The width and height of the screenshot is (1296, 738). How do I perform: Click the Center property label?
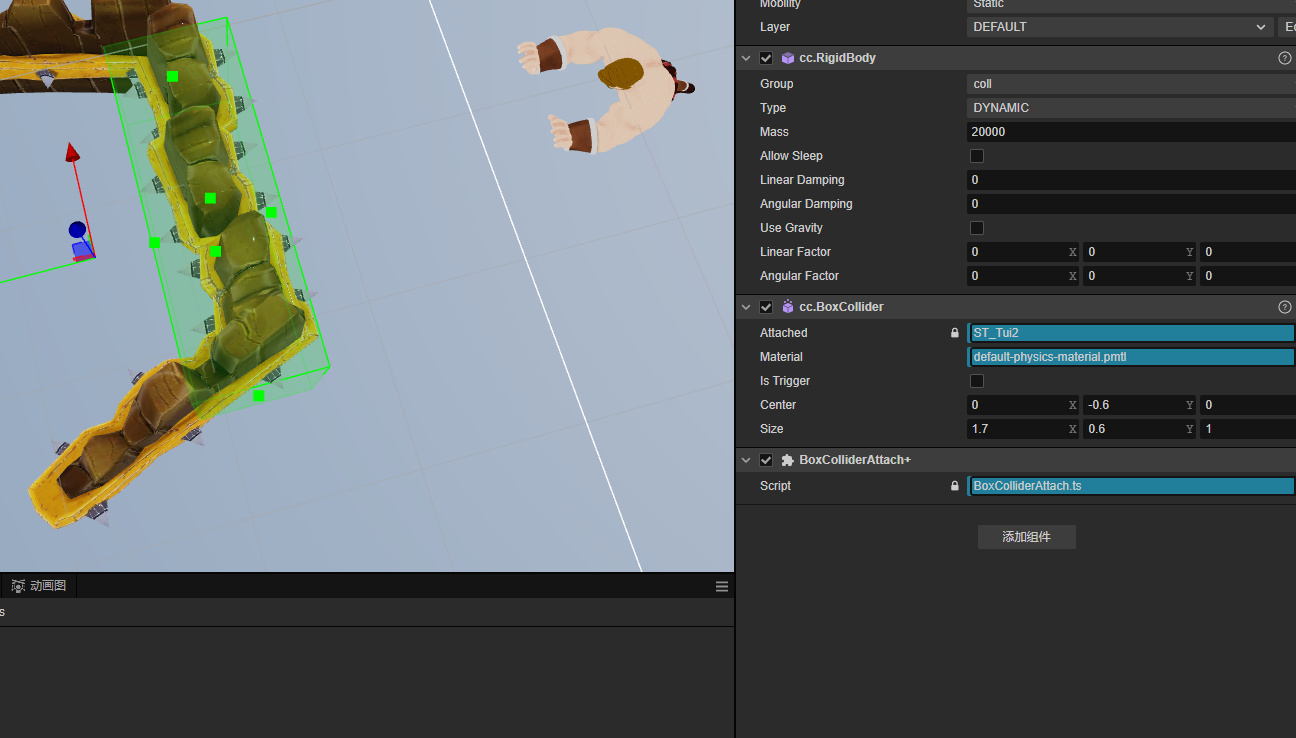click(778, 405)
